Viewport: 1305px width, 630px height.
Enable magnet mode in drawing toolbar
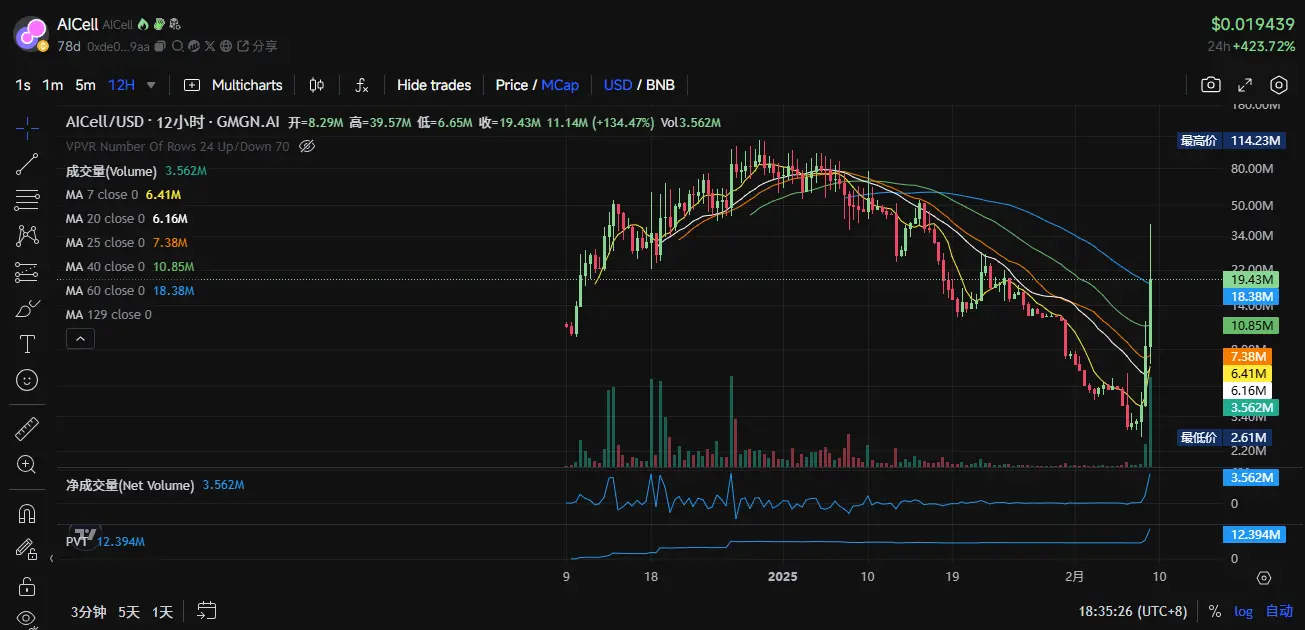pos(27,514)
